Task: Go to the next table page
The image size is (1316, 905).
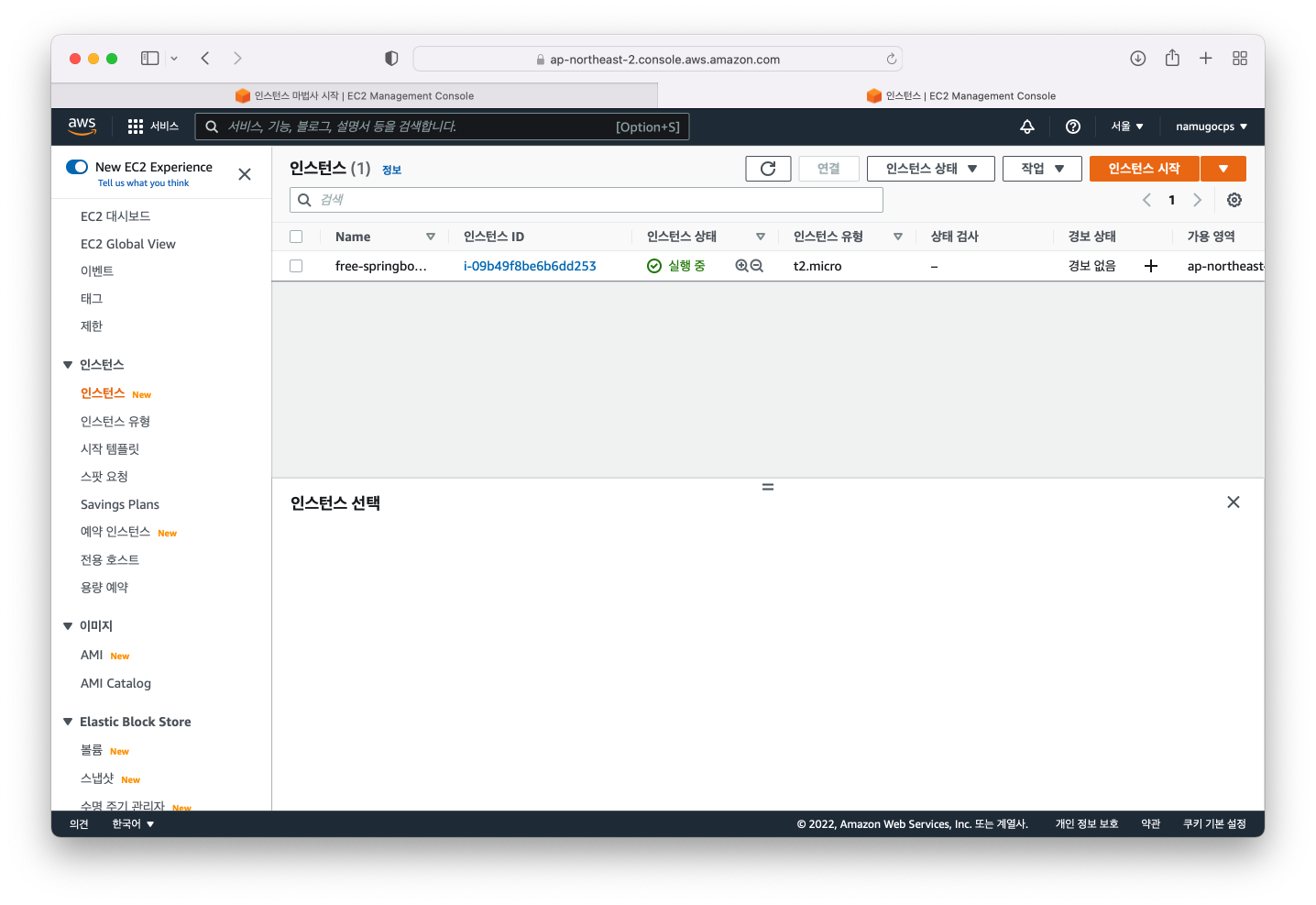Action: [x=1197, y=200]
